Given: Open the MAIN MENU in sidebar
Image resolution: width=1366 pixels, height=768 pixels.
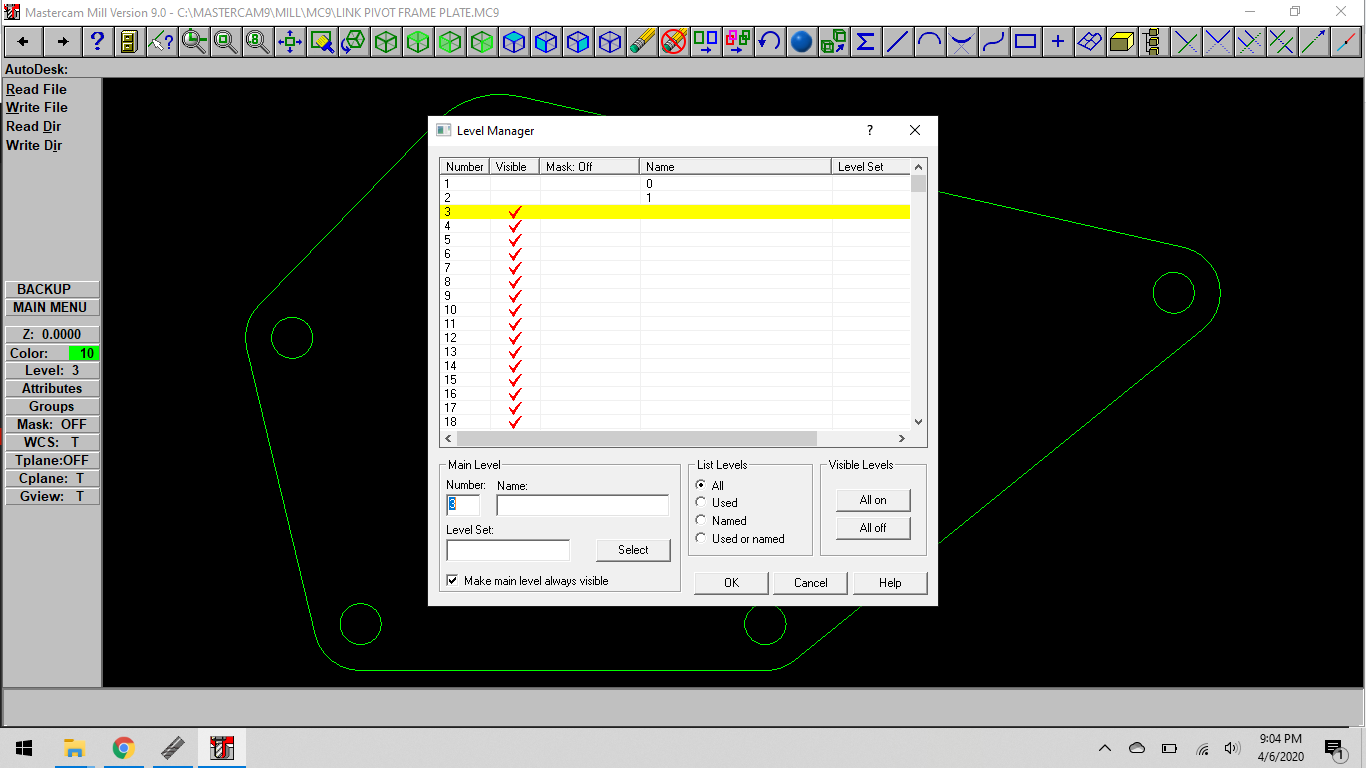Looking at the screenshot, I should click(51, 307).
